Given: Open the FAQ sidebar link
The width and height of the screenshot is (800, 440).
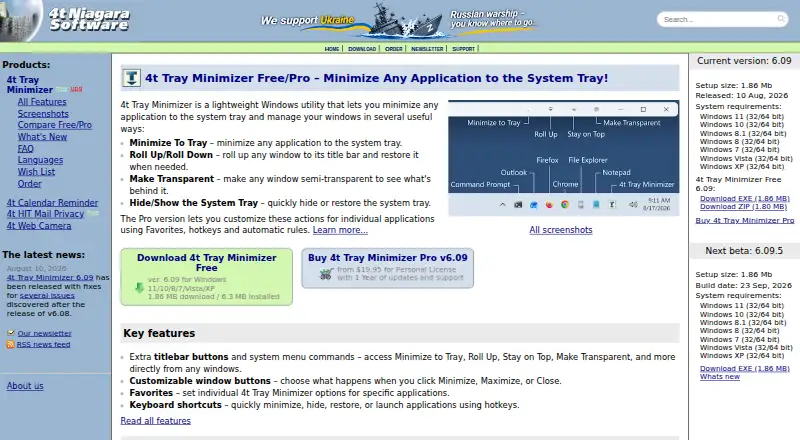Looking at the screenshot, I should (26, 149).
